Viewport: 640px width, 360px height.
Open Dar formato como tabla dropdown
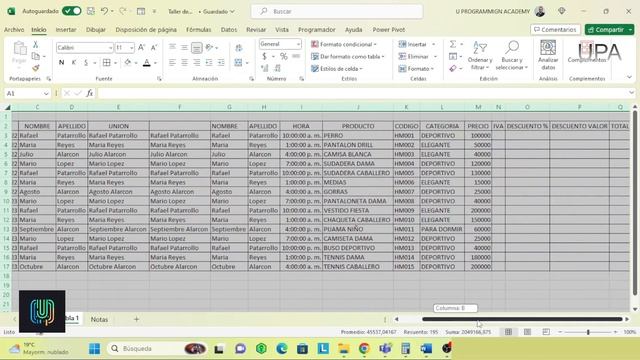click(347, 56)
